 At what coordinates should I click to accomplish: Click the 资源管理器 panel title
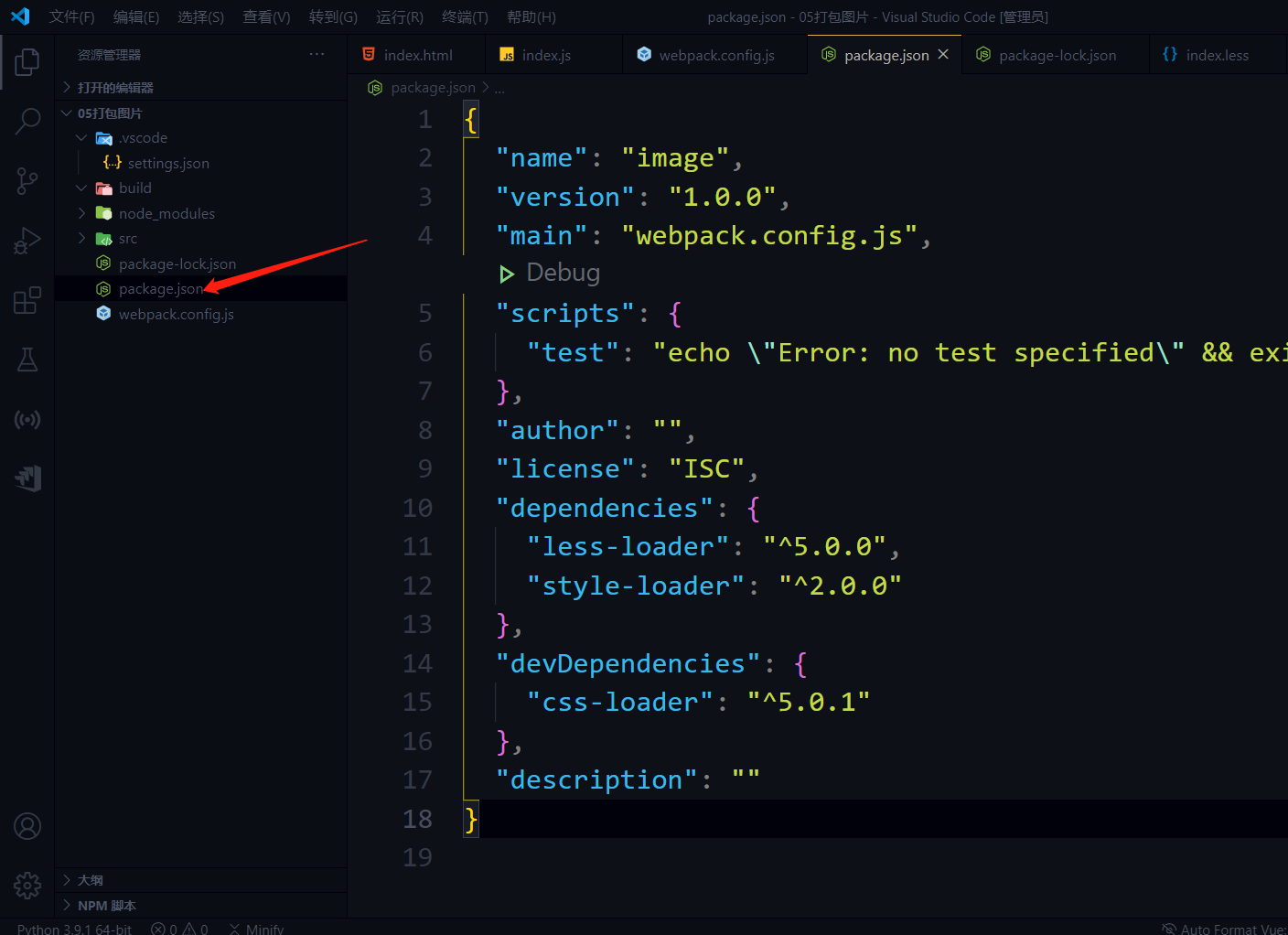109,55
